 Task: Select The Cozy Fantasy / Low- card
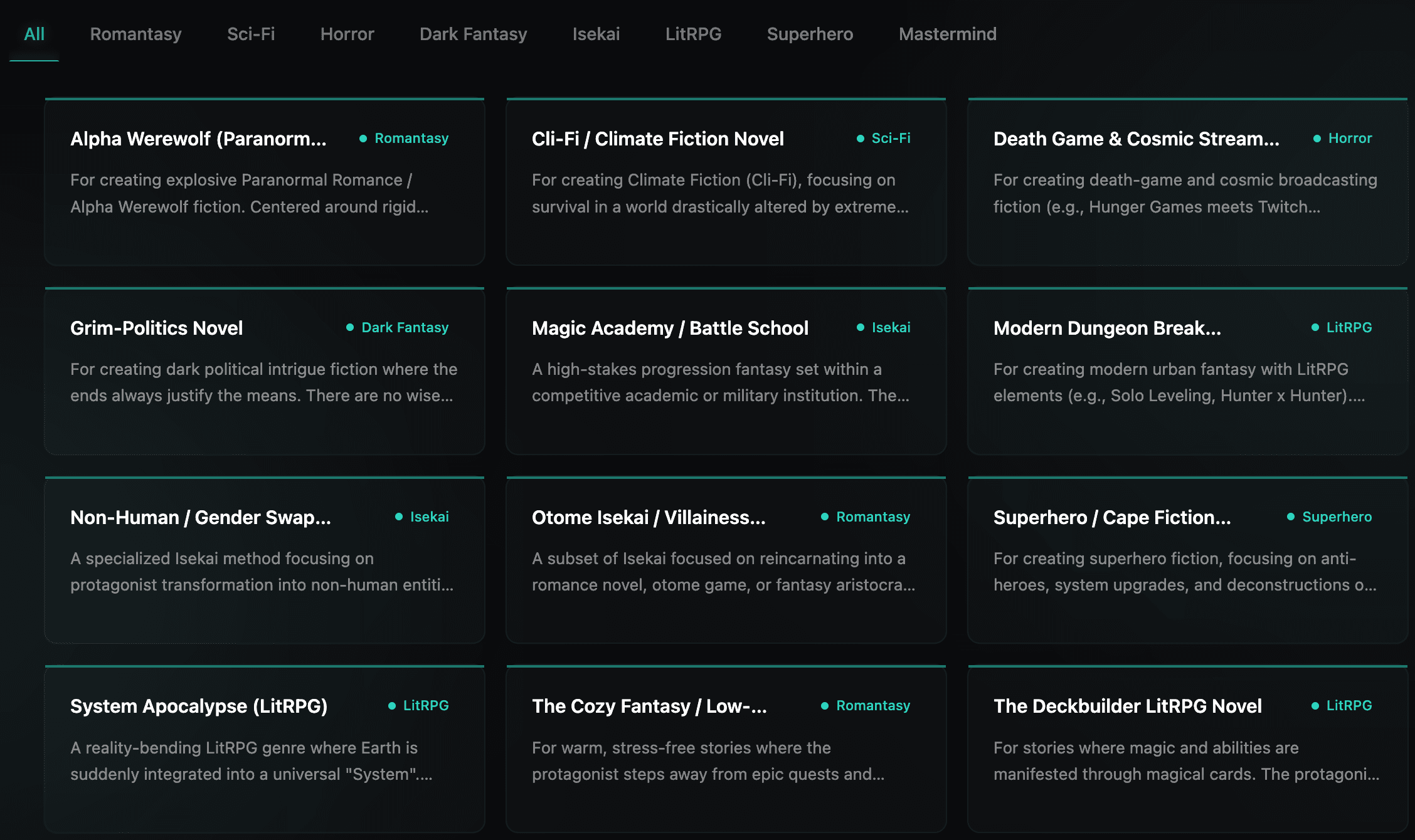pos(726,749)
